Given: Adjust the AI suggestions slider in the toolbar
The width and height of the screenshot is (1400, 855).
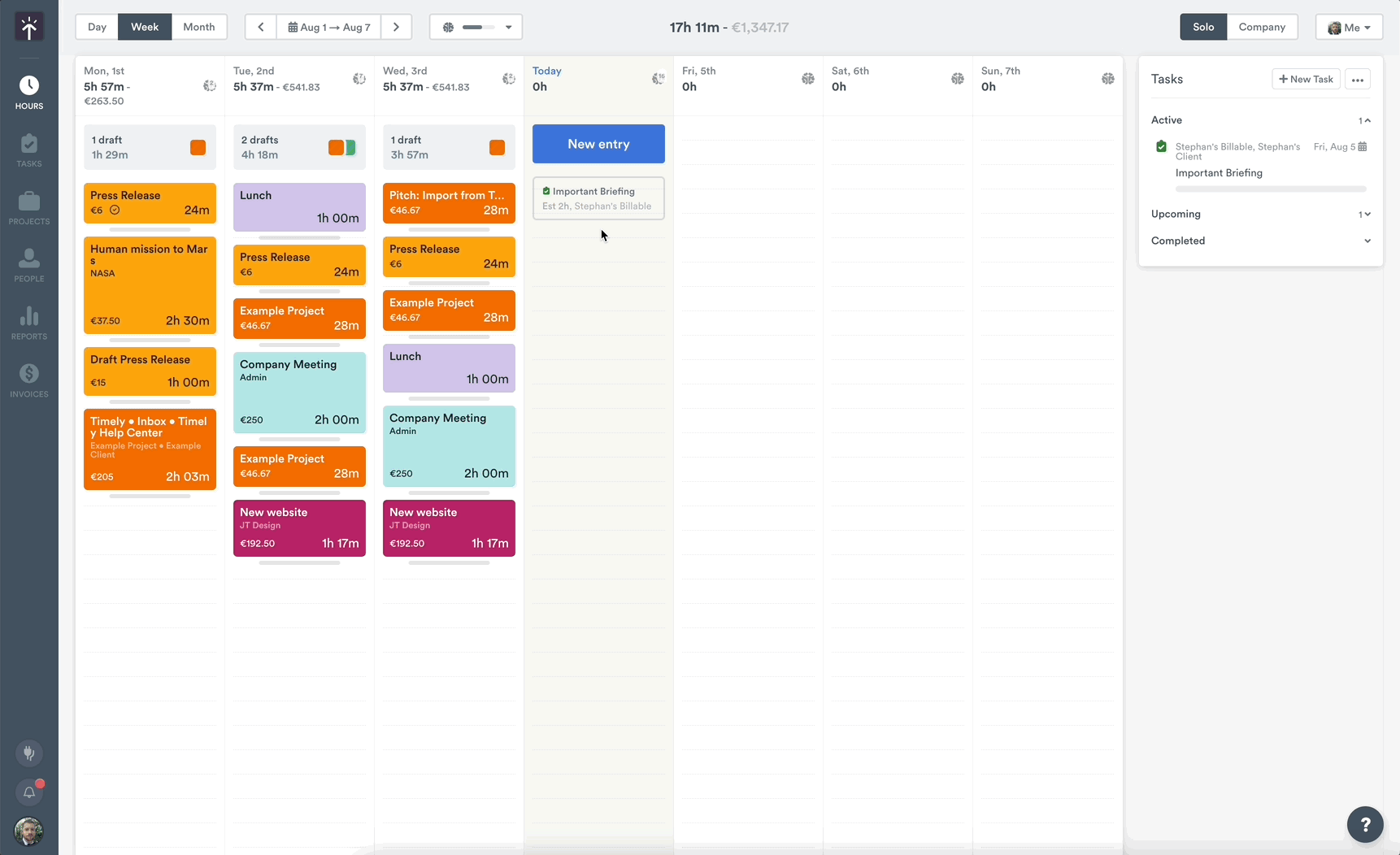Looking at the screenshot, I should (x=475, y=27).
